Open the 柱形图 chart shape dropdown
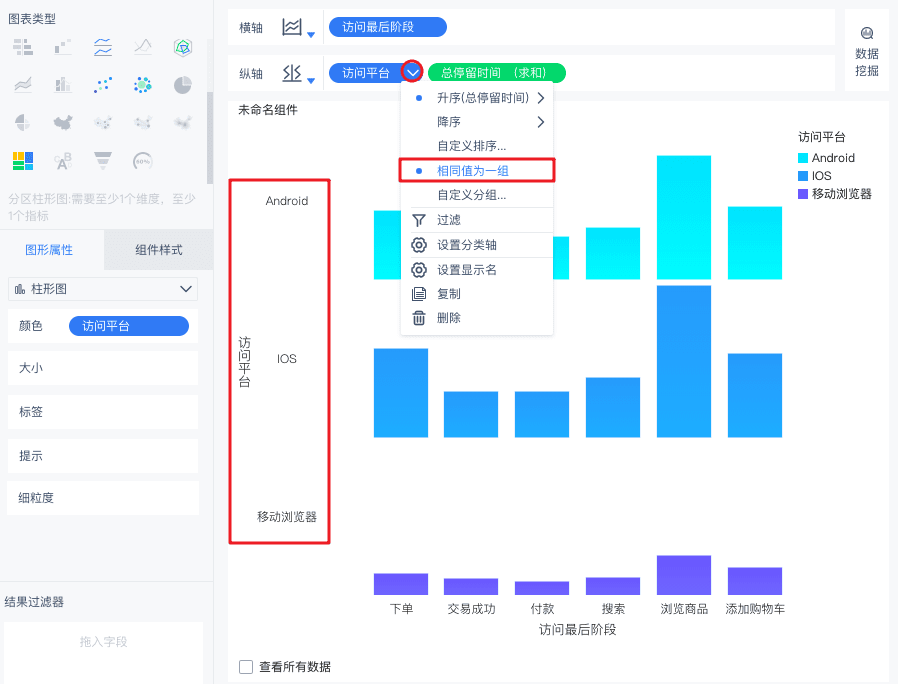 [x=103, y=289]
